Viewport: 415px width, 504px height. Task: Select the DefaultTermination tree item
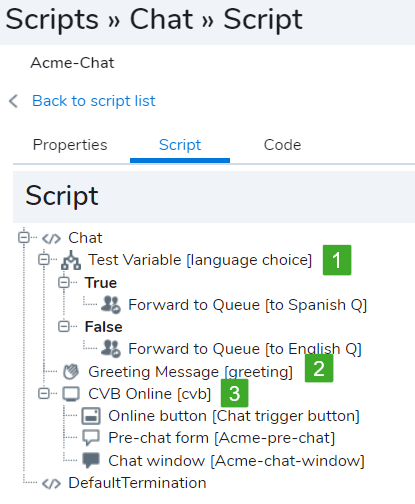pyautogui.click(x=137, y=483)
